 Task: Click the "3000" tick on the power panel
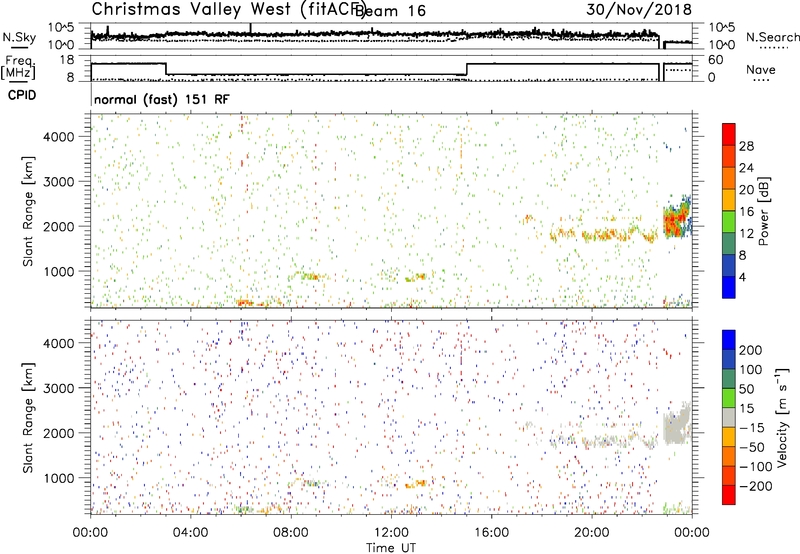[x=58, y=182]
